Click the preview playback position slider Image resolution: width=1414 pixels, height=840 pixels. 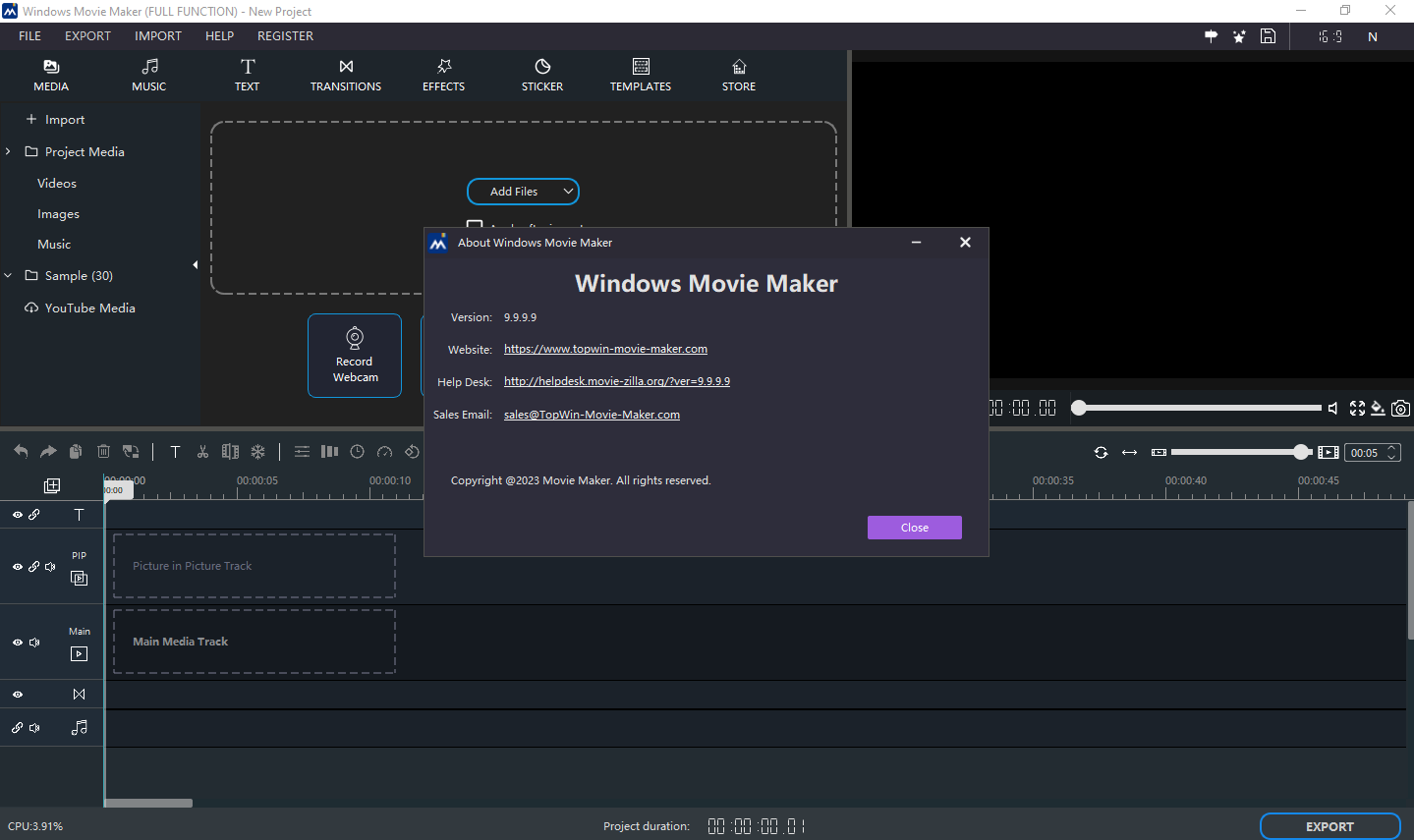1197,408
